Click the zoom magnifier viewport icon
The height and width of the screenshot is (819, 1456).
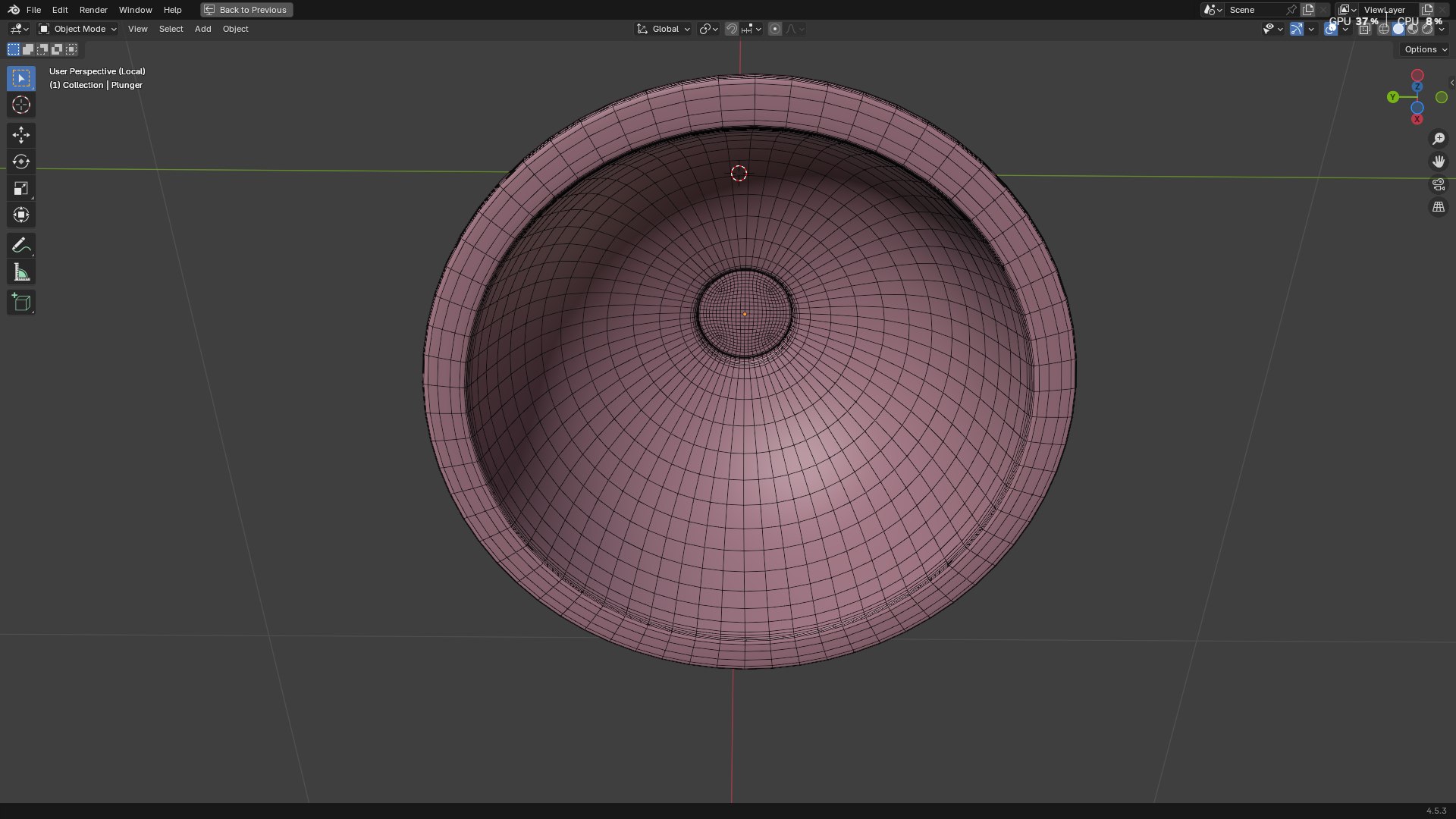click(1439, 139)
